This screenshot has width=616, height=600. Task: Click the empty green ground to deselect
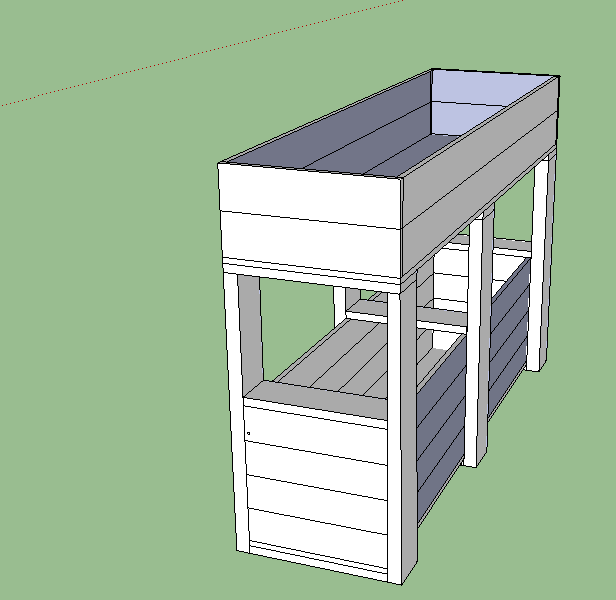(x=100, y=400)
